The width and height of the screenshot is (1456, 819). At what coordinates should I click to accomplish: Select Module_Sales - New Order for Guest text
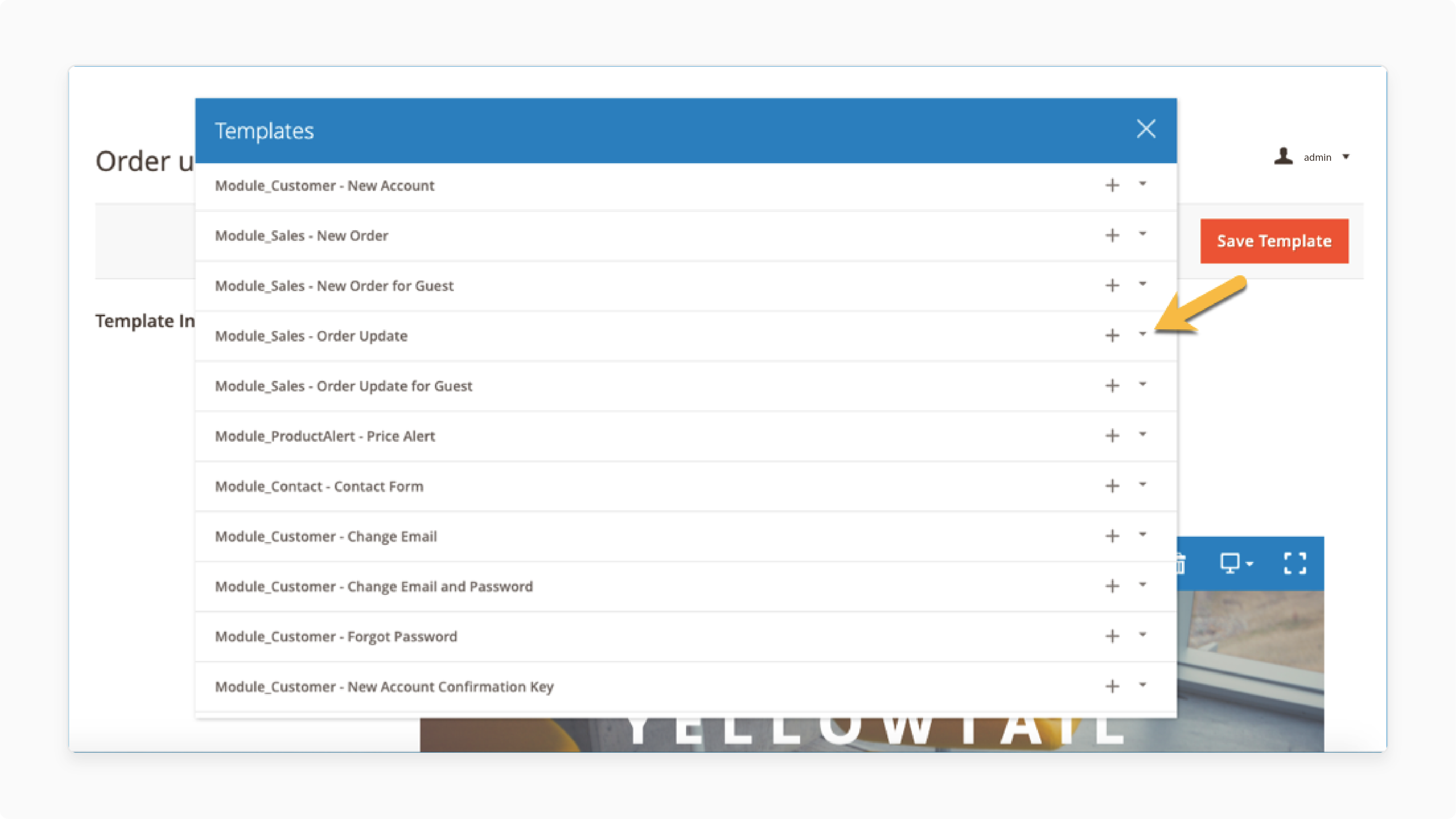click(334, 286)
